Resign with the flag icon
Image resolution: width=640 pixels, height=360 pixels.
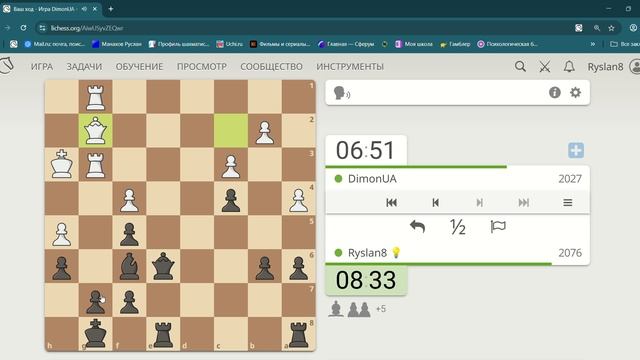[498, 227]
